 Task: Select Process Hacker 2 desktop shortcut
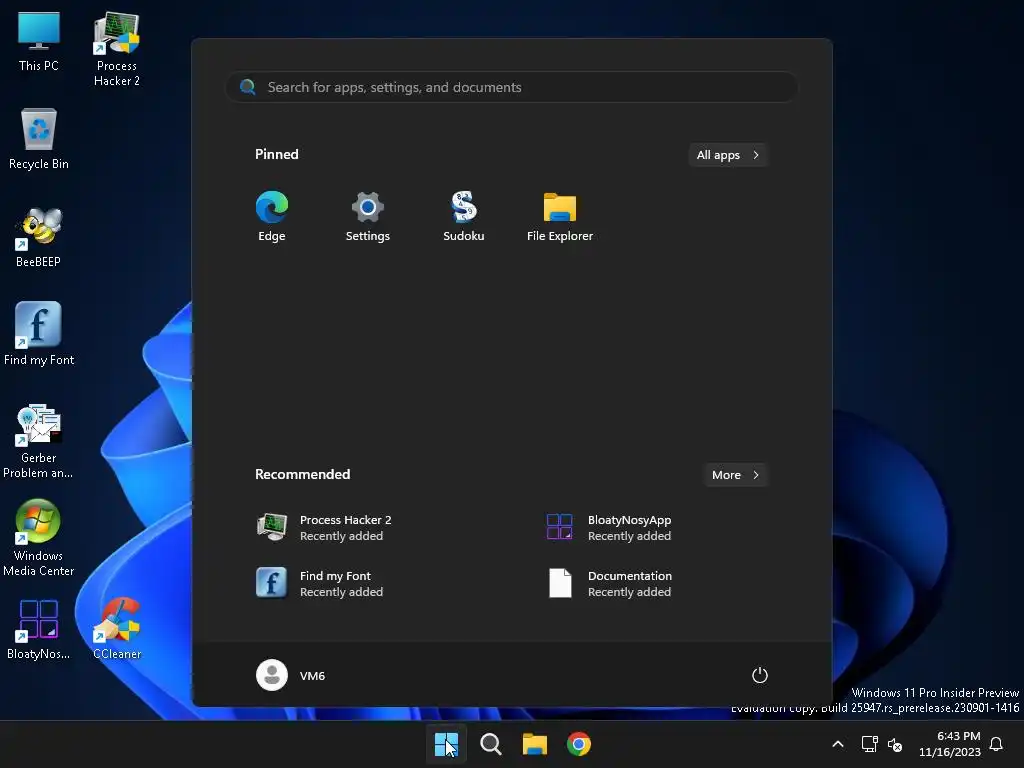coord(117,49)
